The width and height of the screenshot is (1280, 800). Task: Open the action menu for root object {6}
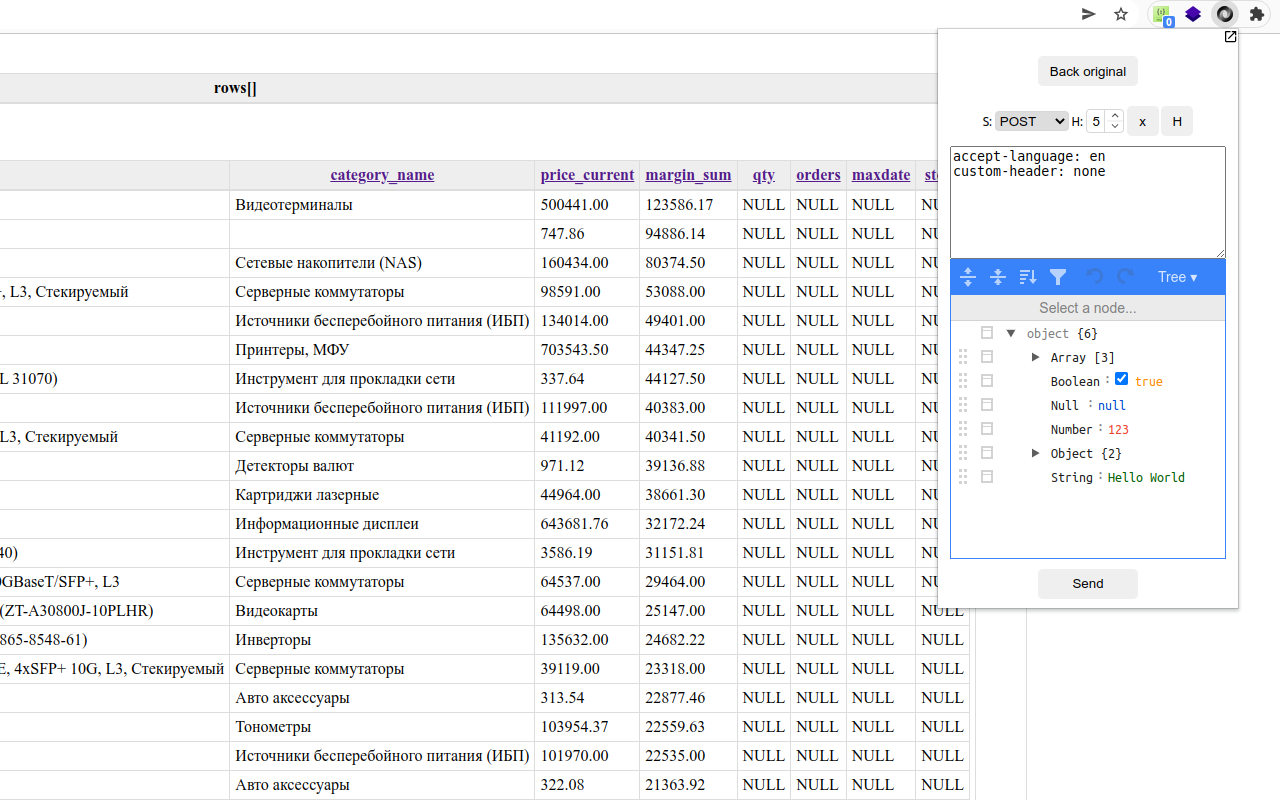point(987,333)
